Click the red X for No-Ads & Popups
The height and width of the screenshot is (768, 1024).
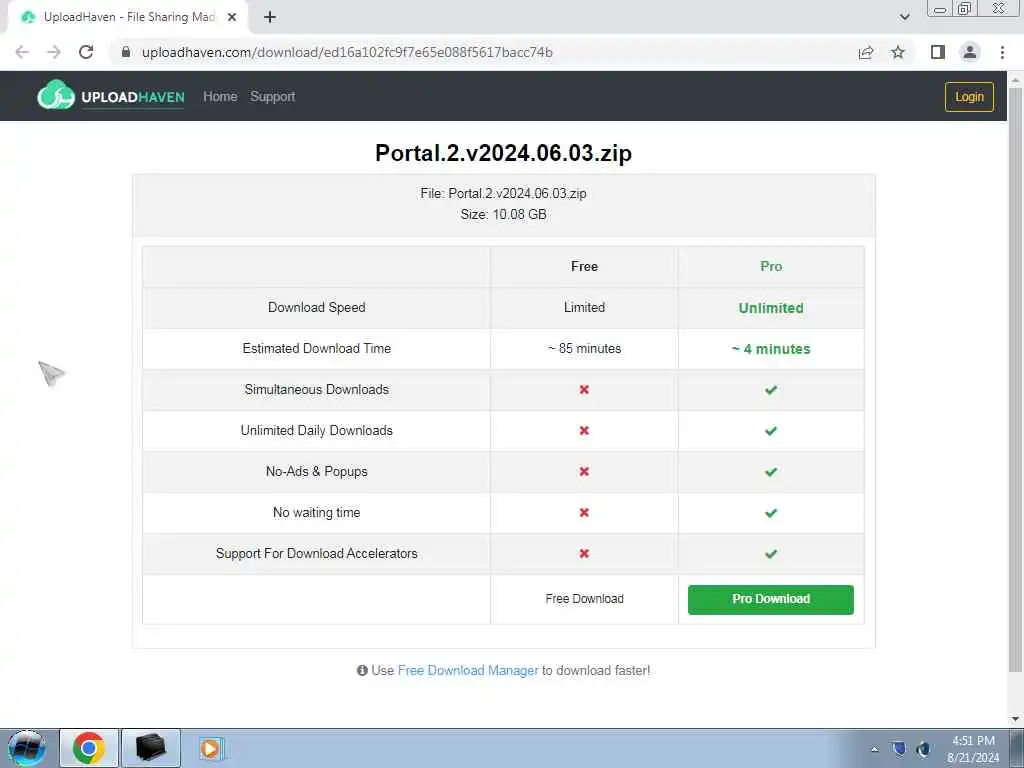click(584, 472)
